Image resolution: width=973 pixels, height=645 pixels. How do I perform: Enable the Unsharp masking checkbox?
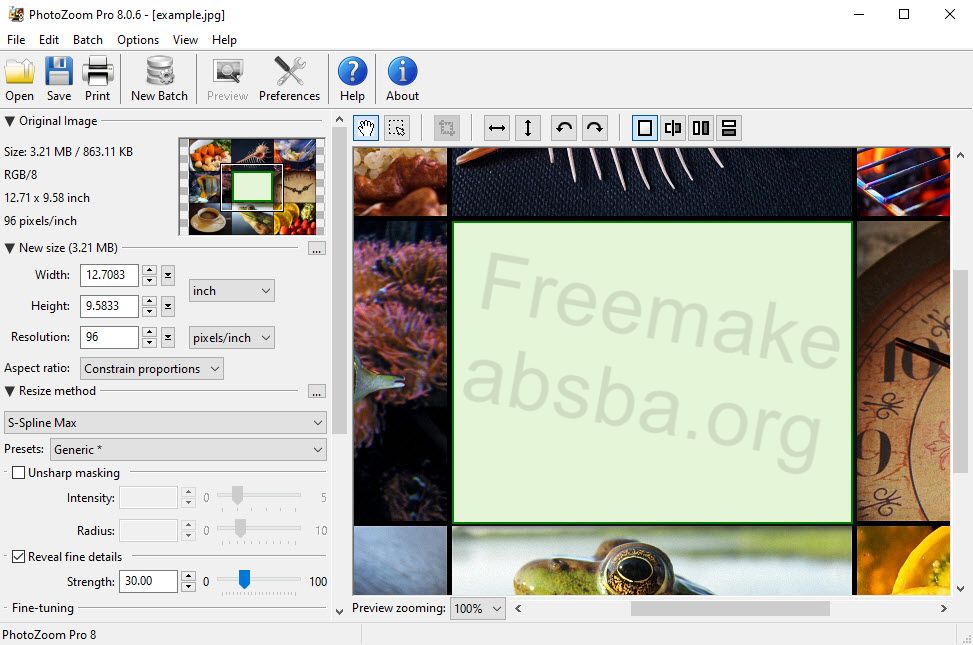coord(19,473)
